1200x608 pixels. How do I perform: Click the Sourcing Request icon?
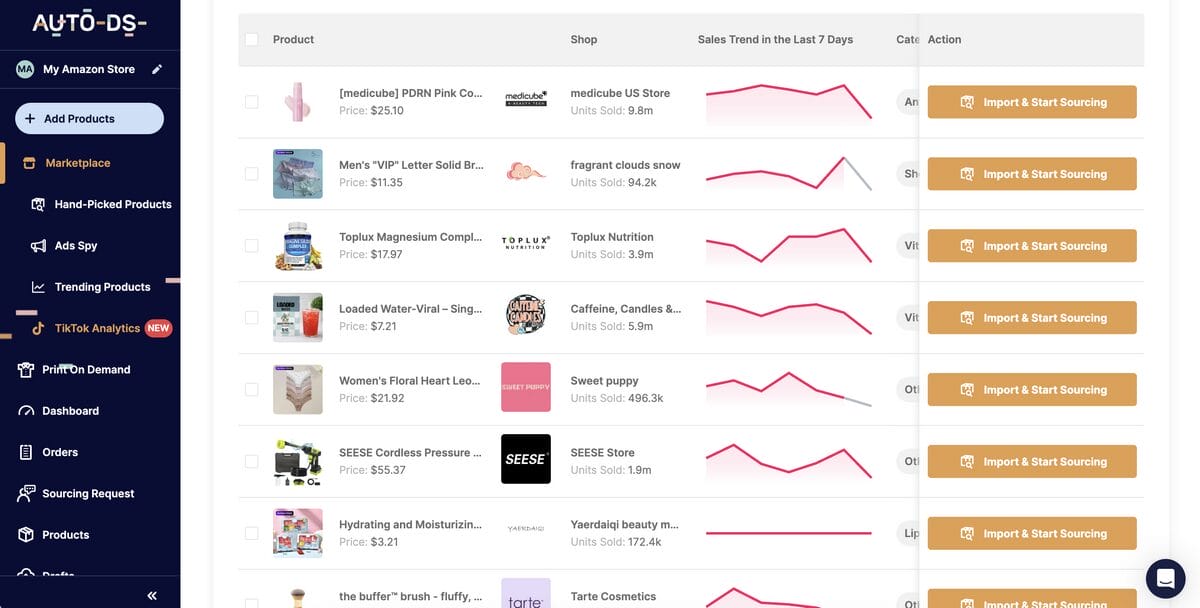coord(26,494)
